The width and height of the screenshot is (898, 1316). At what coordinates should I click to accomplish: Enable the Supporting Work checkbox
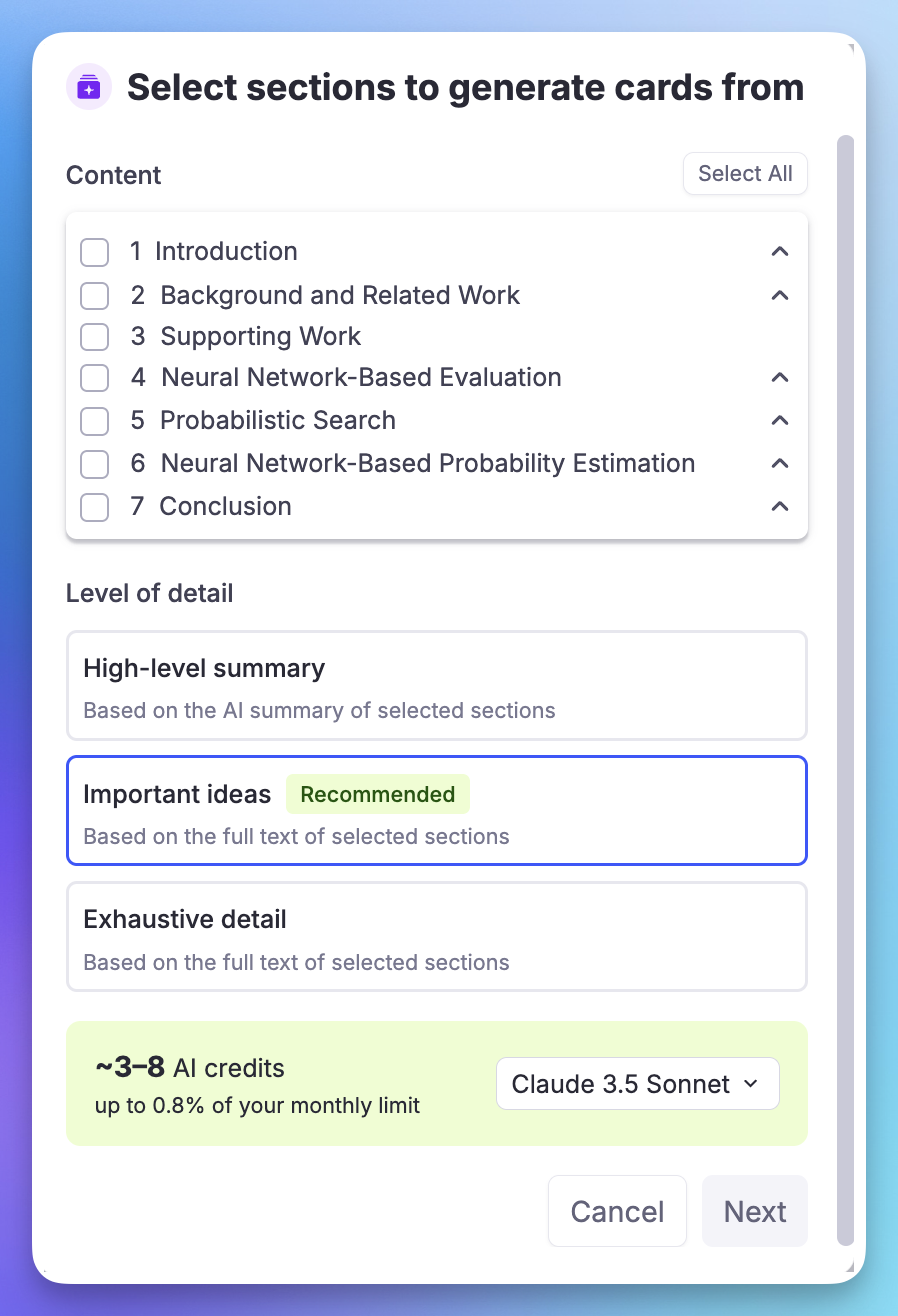[94, 337]
